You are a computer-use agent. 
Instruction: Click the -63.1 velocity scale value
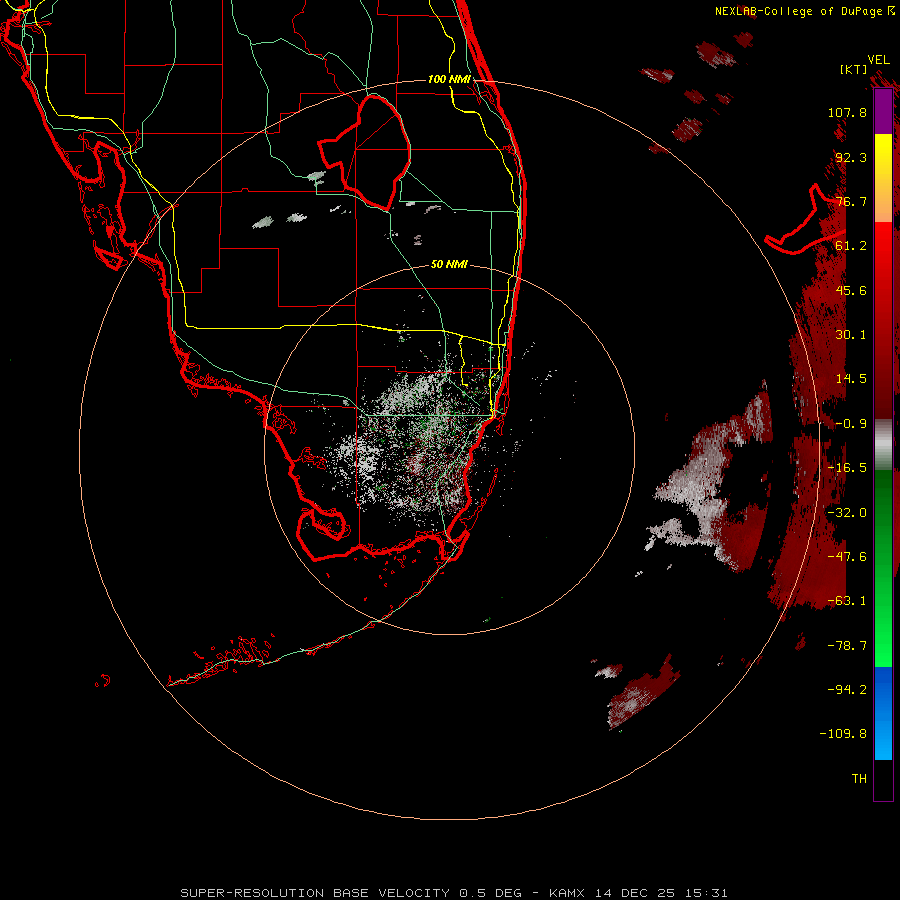[847, 601]
